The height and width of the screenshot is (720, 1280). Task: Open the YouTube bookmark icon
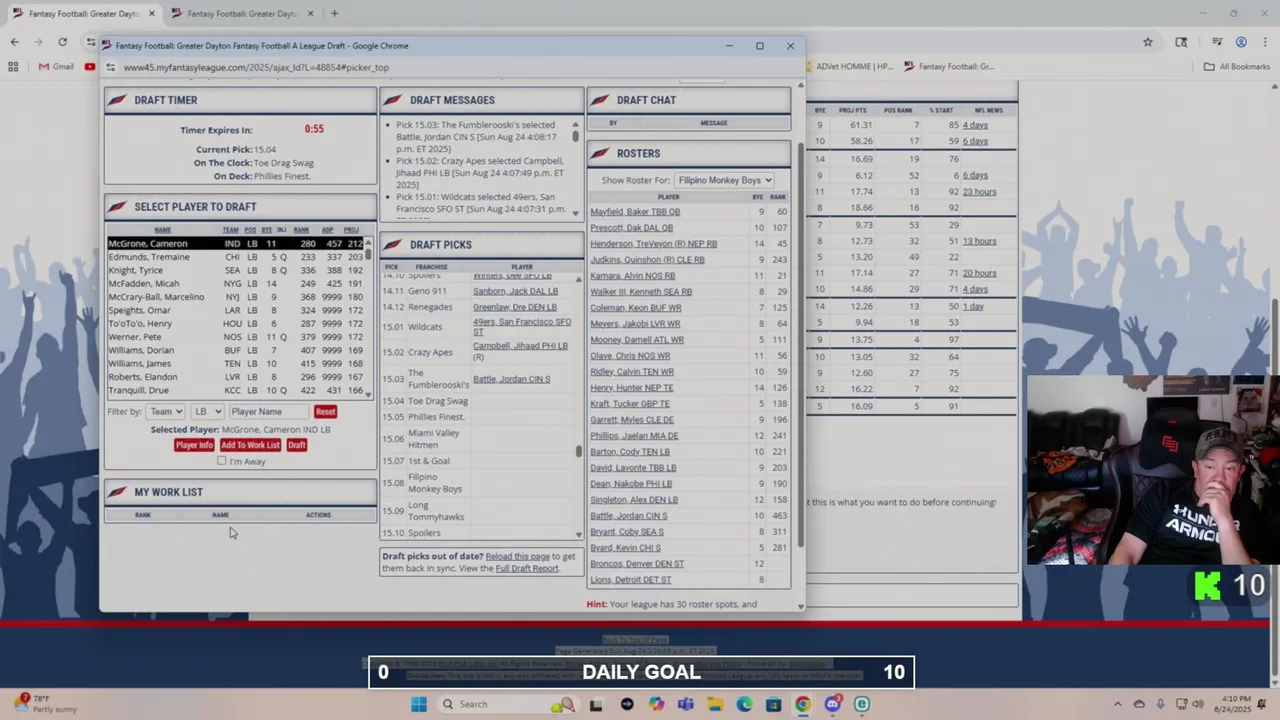point(90,66)
